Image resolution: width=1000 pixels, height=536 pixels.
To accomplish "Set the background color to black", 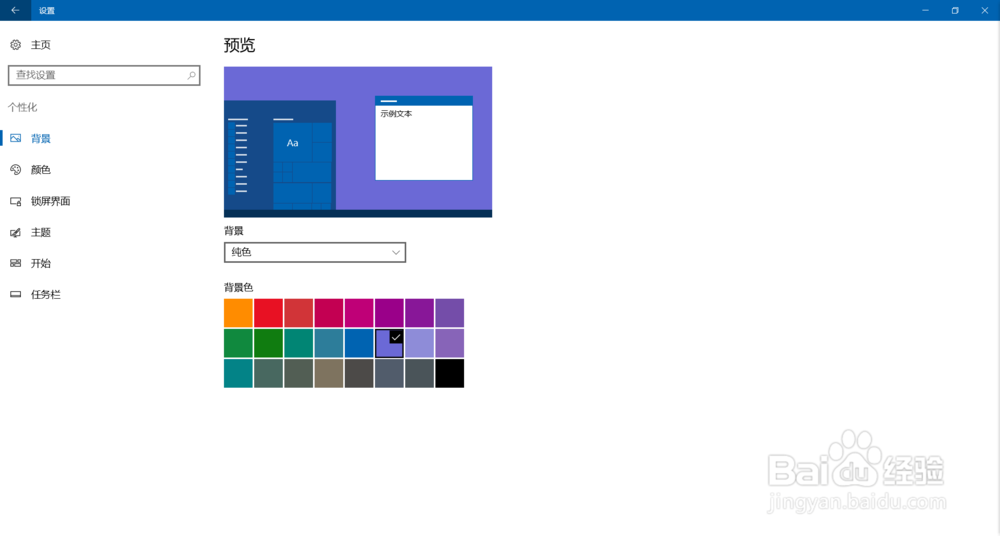I will pyautogui.click(x=450, y=374).
